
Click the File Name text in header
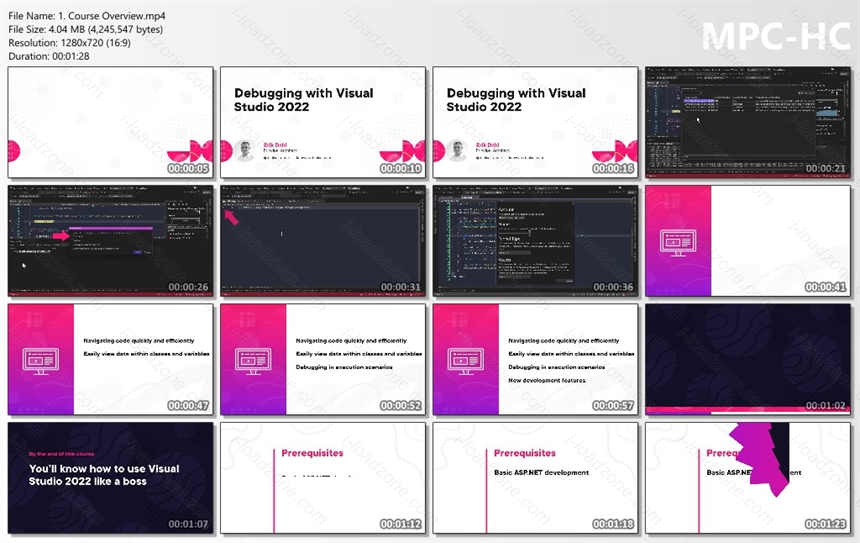point(87,16)
